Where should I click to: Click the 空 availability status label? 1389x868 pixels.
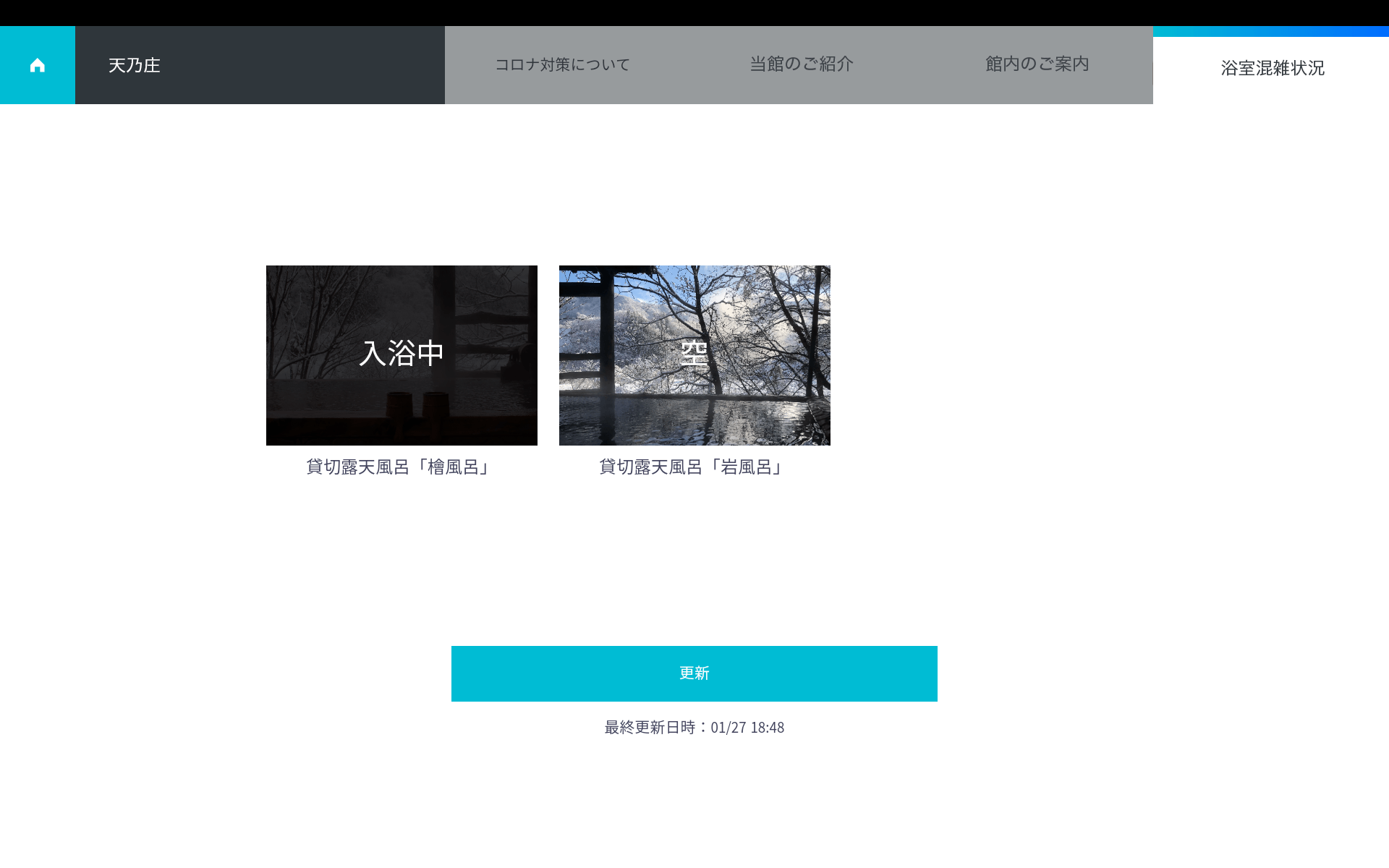694,354
